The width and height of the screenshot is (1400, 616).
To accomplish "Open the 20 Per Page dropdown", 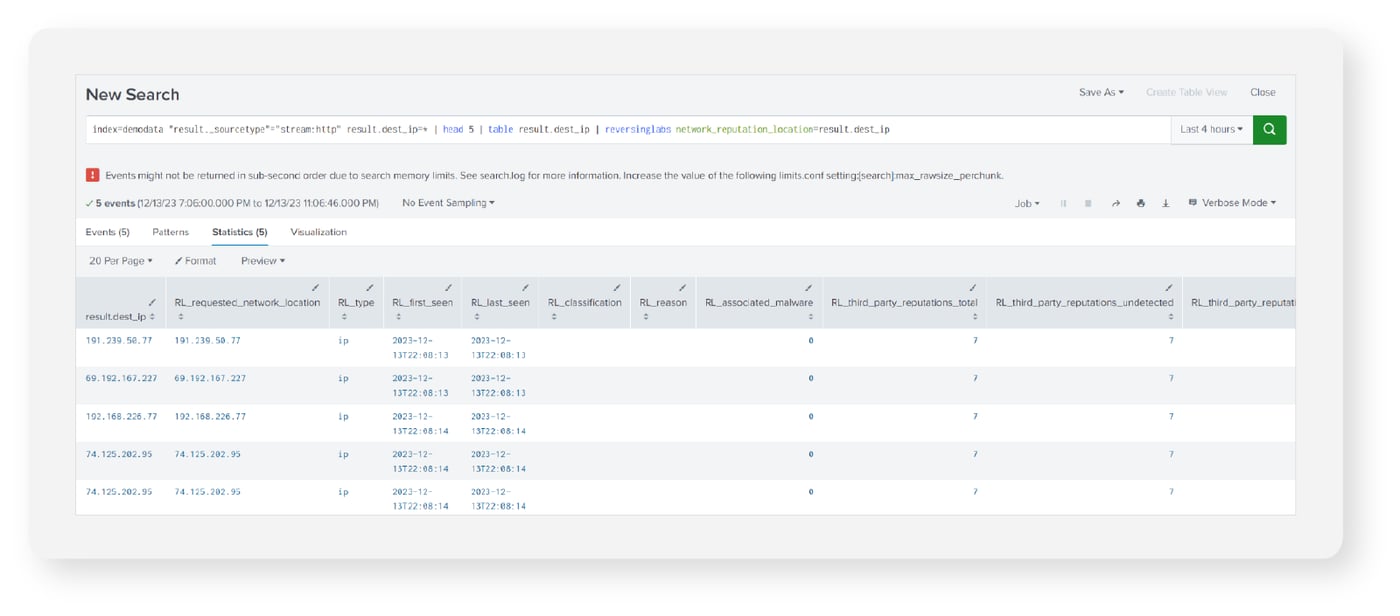I will coord(121,261).
